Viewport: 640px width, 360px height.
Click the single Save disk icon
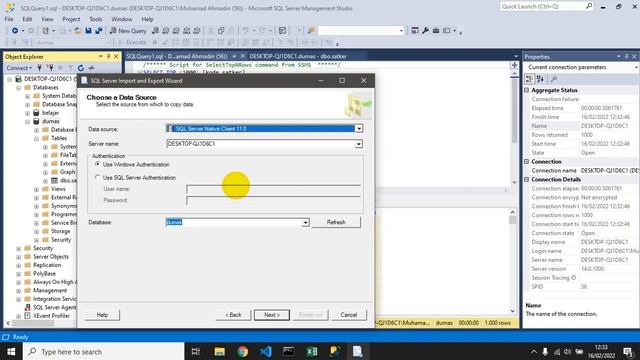click(x=88, y=31)
